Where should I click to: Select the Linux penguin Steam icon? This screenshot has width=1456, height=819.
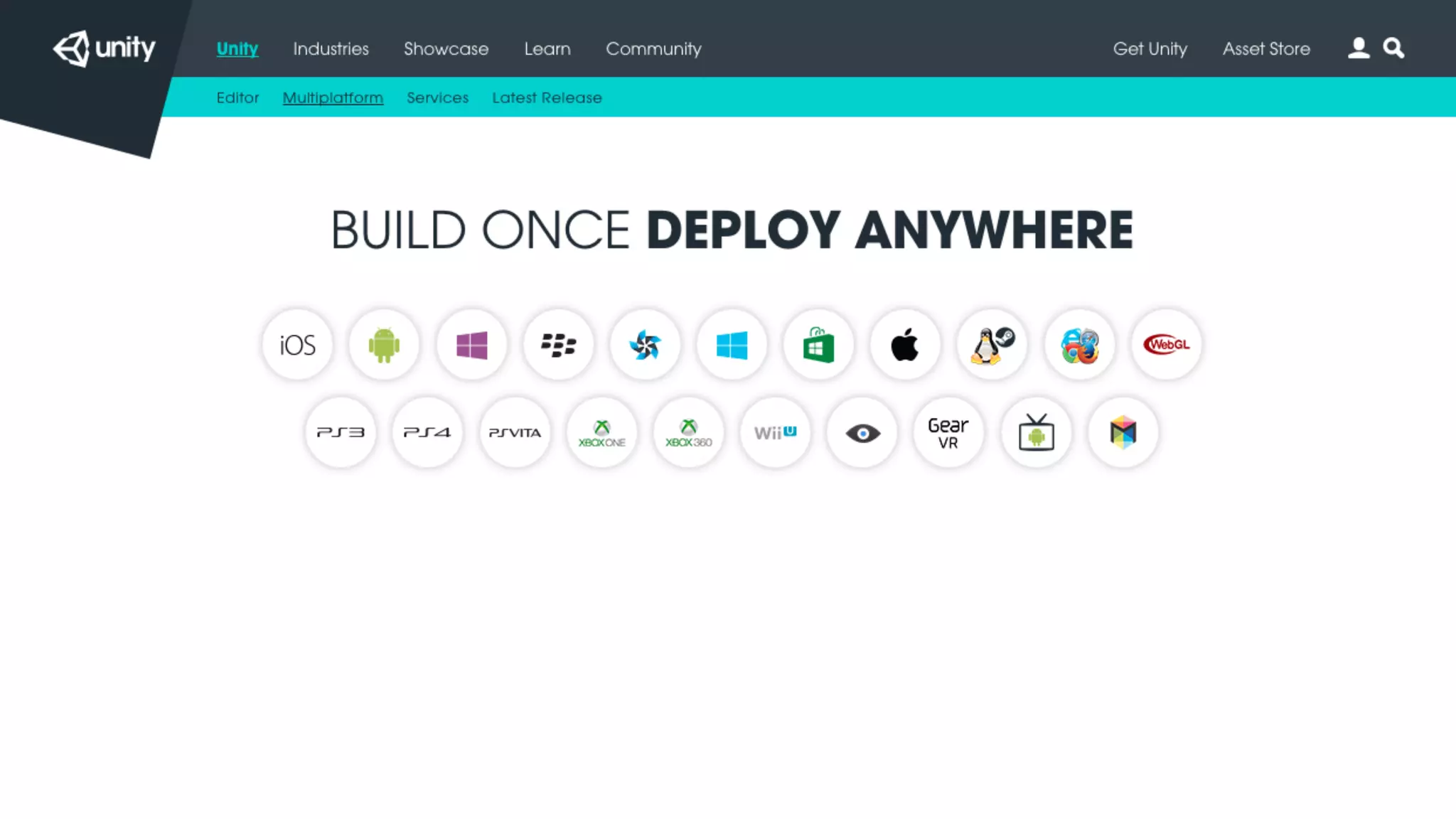992,345
